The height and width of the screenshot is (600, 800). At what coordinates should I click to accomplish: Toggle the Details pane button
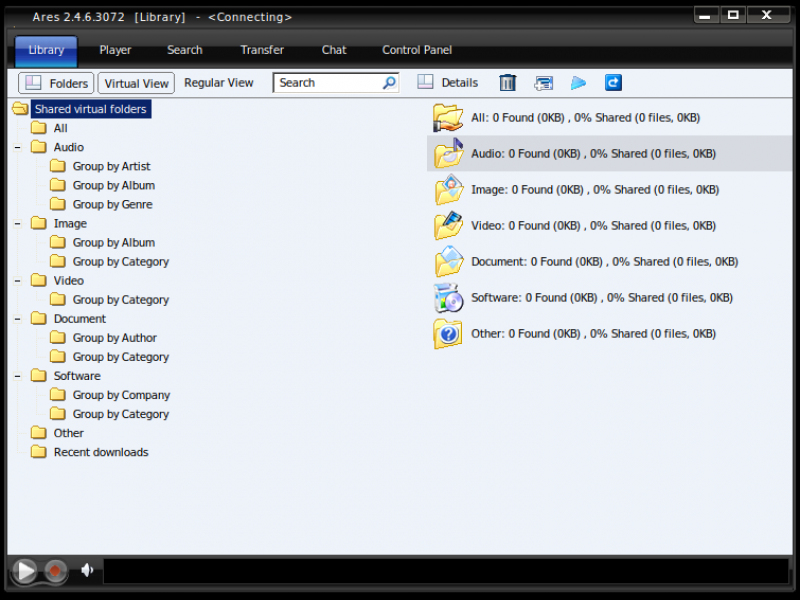[447, 83]
